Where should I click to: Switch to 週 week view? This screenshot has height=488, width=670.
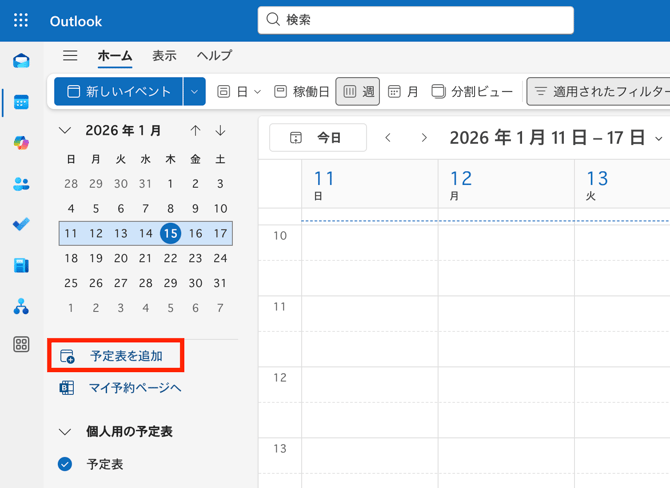[358, 91]
